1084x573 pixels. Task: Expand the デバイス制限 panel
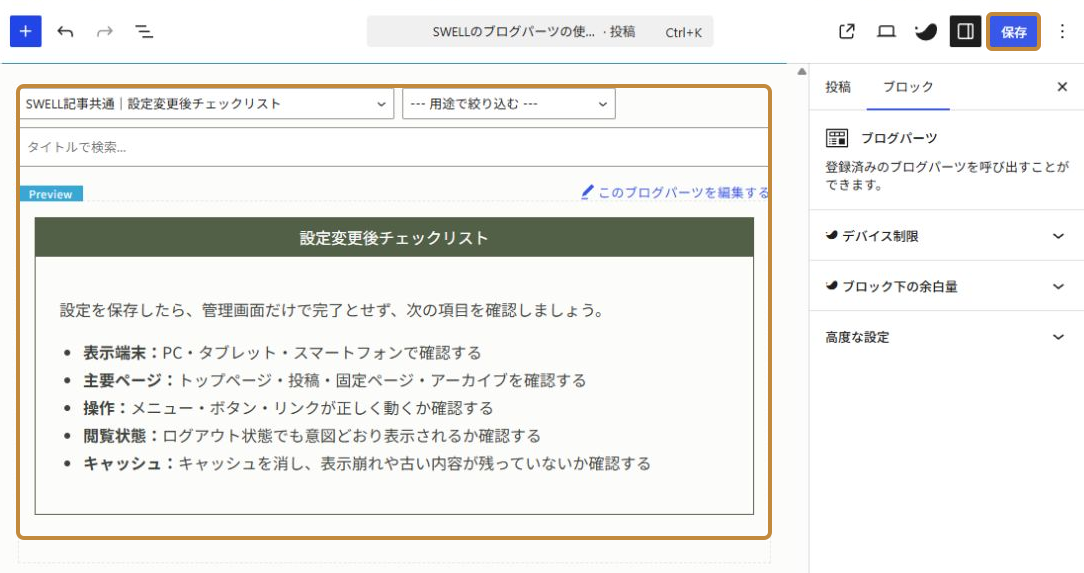[946, 236]
